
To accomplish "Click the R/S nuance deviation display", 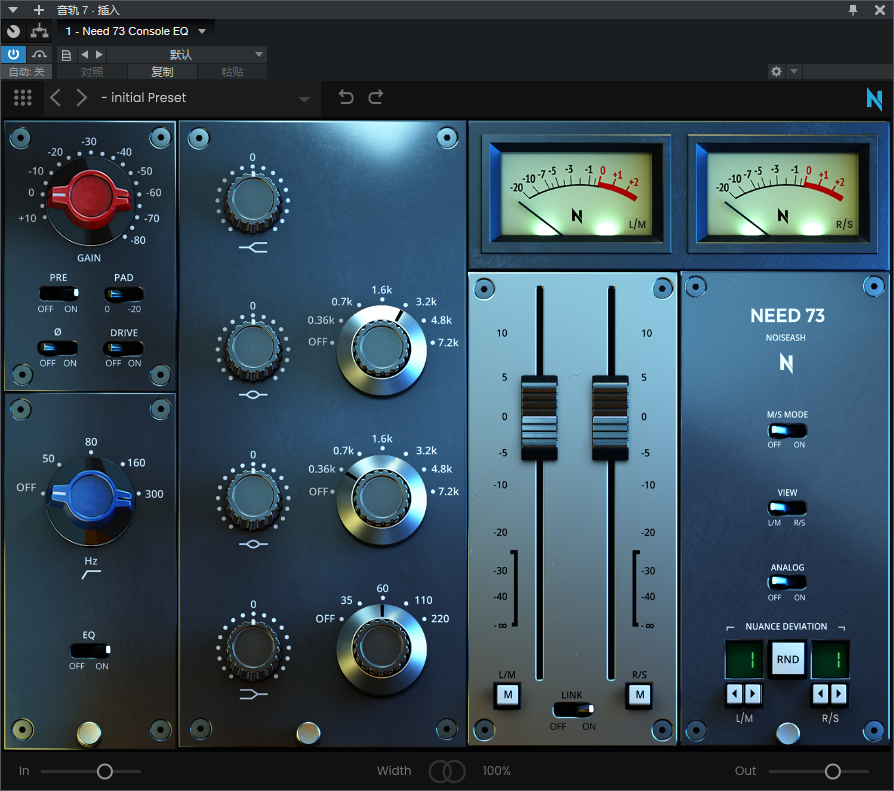I will (830, 660).
